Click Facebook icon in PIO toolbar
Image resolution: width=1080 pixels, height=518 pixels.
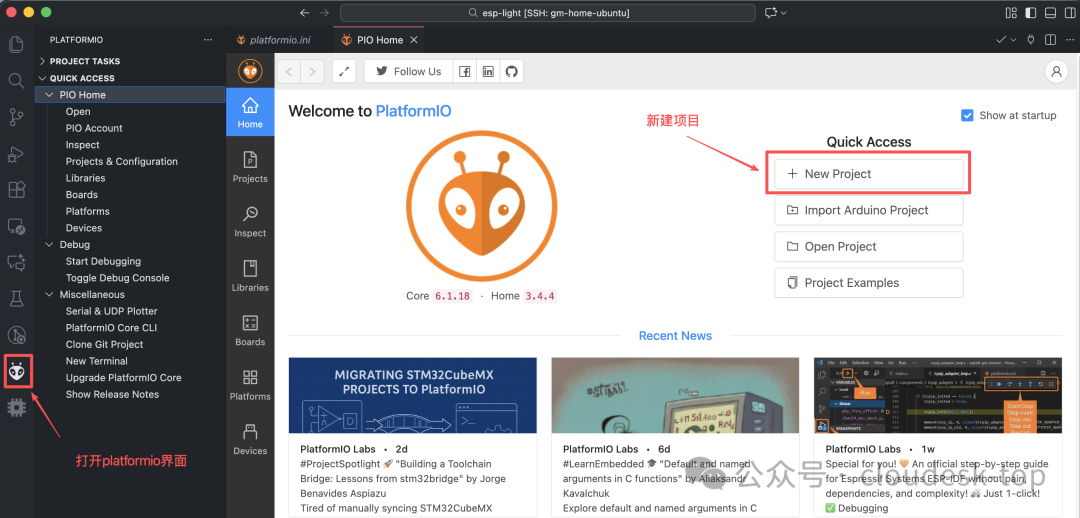point(465,71)
